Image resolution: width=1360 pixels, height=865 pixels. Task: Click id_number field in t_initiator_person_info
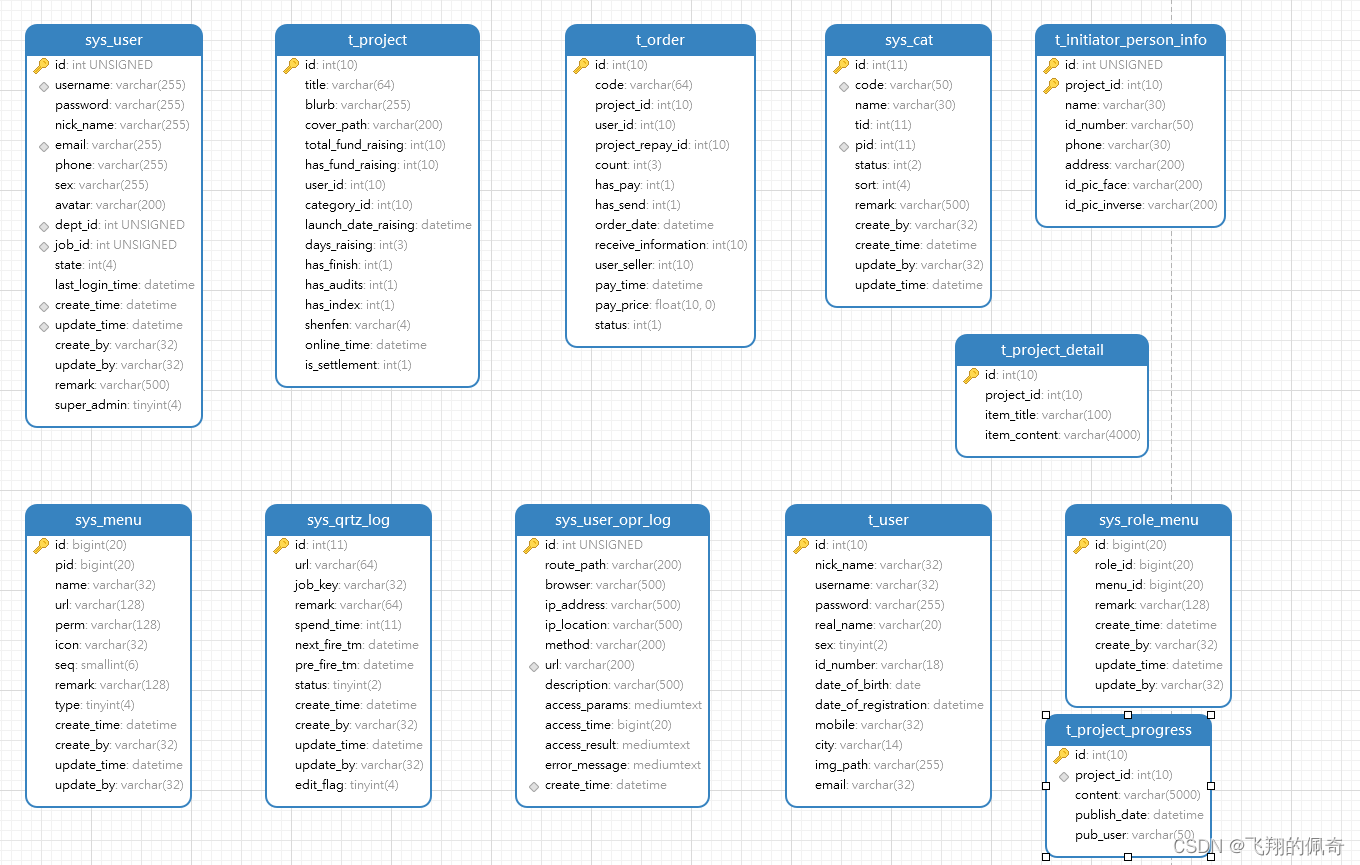click(1130, 125)
